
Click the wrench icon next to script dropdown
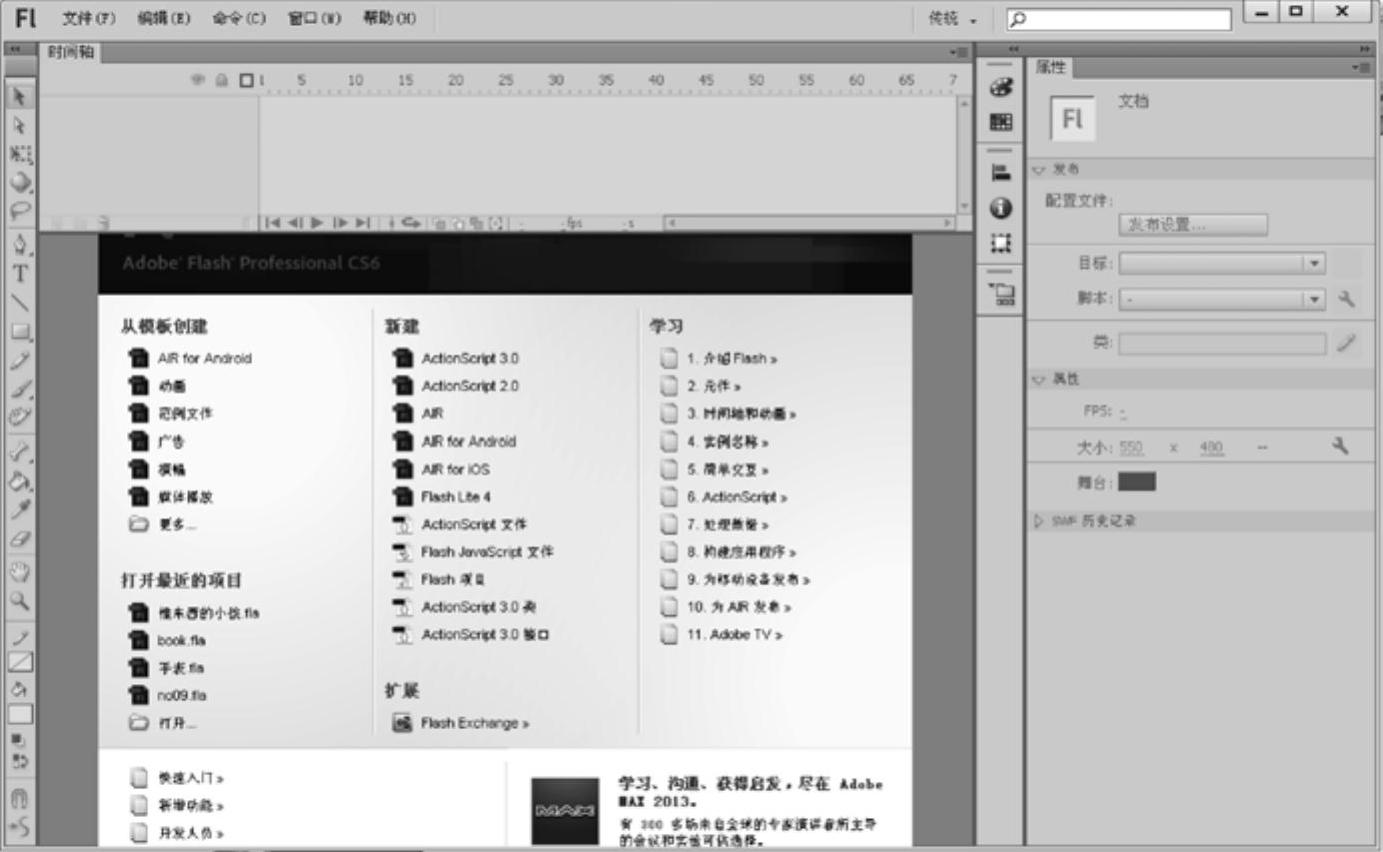[1347, 298]
